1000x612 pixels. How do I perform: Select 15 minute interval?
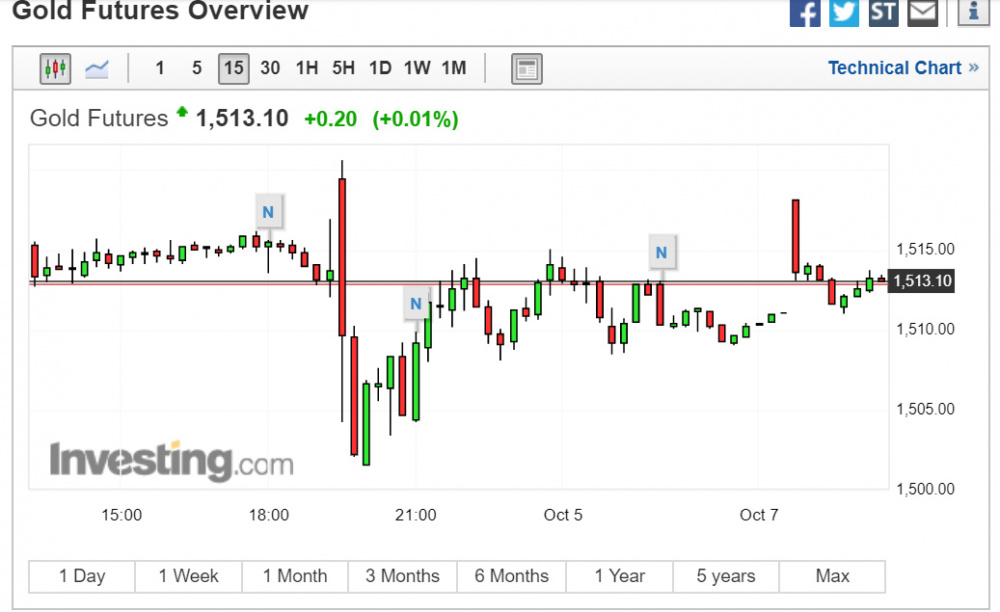(x=233, y=68)
